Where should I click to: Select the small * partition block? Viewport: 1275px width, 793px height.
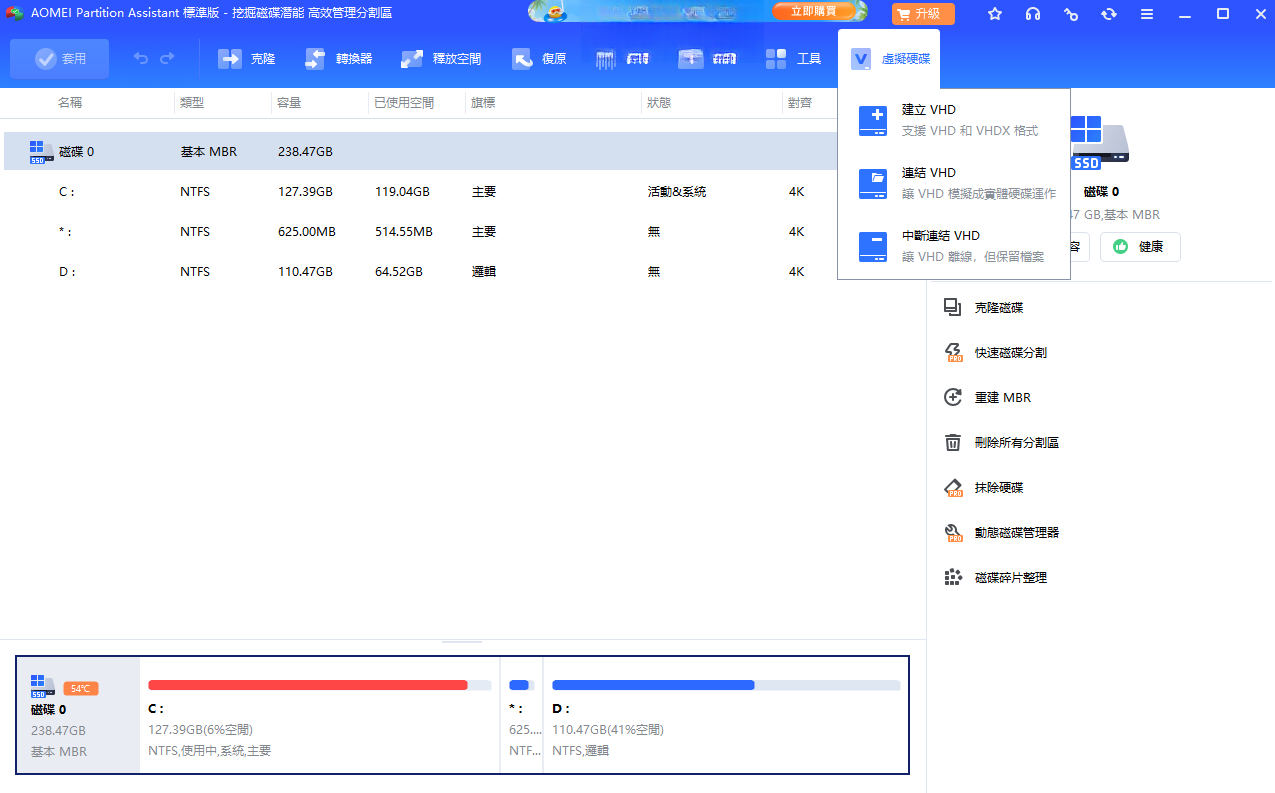tap(521, 715)
